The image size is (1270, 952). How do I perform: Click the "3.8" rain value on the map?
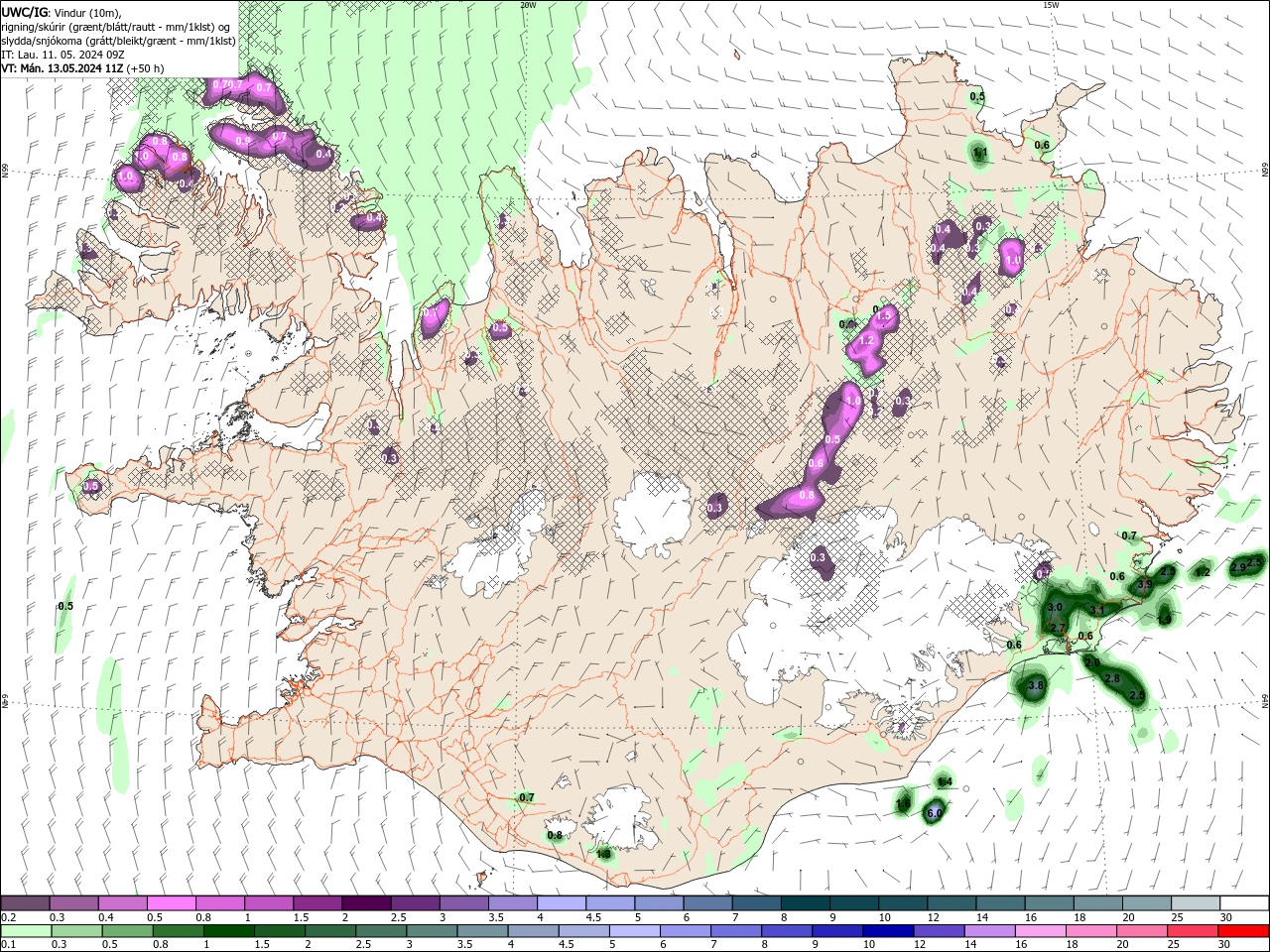click(1036, 686)
